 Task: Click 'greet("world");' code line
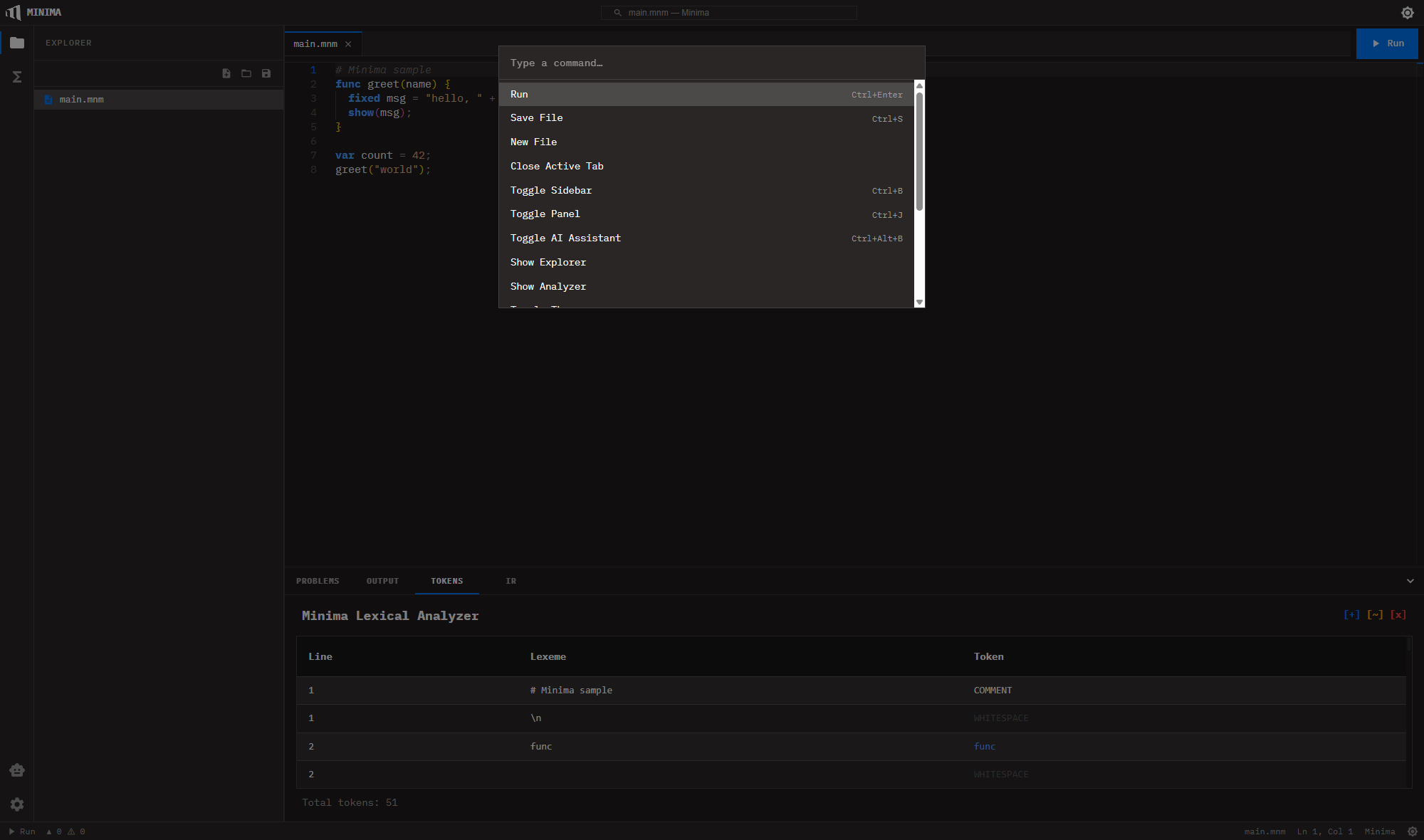click(383, 169)
